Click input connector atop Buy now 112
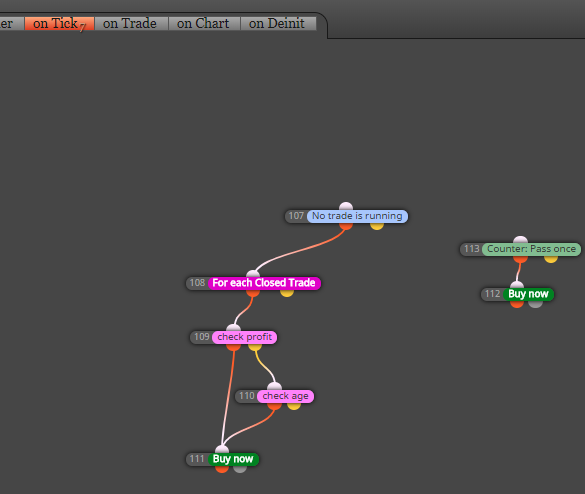585x494 pixels. (x=517, y=285)
